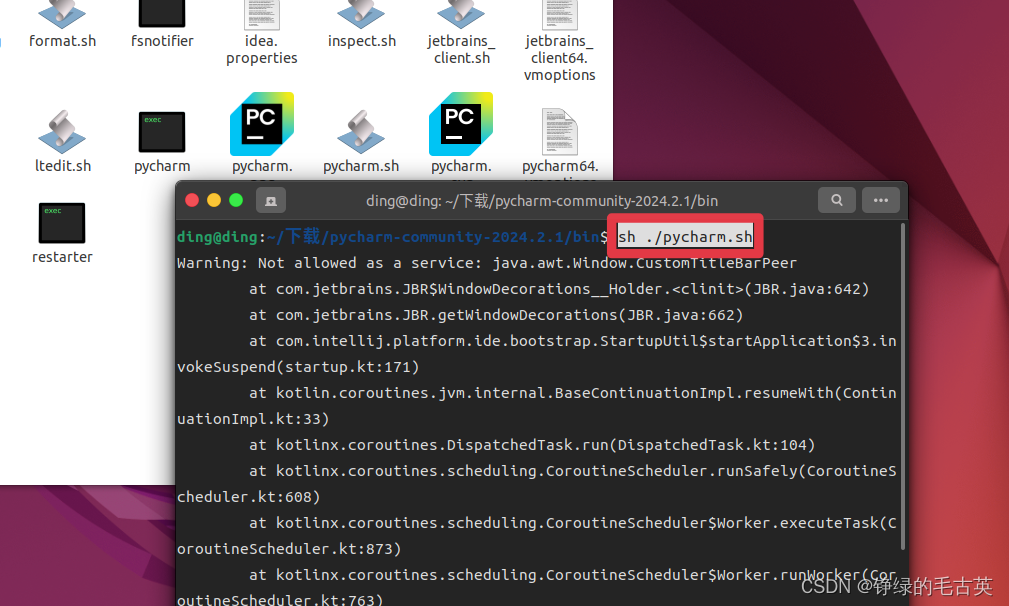
Task: Open the terminal more-options menu button
Action: 881,200
